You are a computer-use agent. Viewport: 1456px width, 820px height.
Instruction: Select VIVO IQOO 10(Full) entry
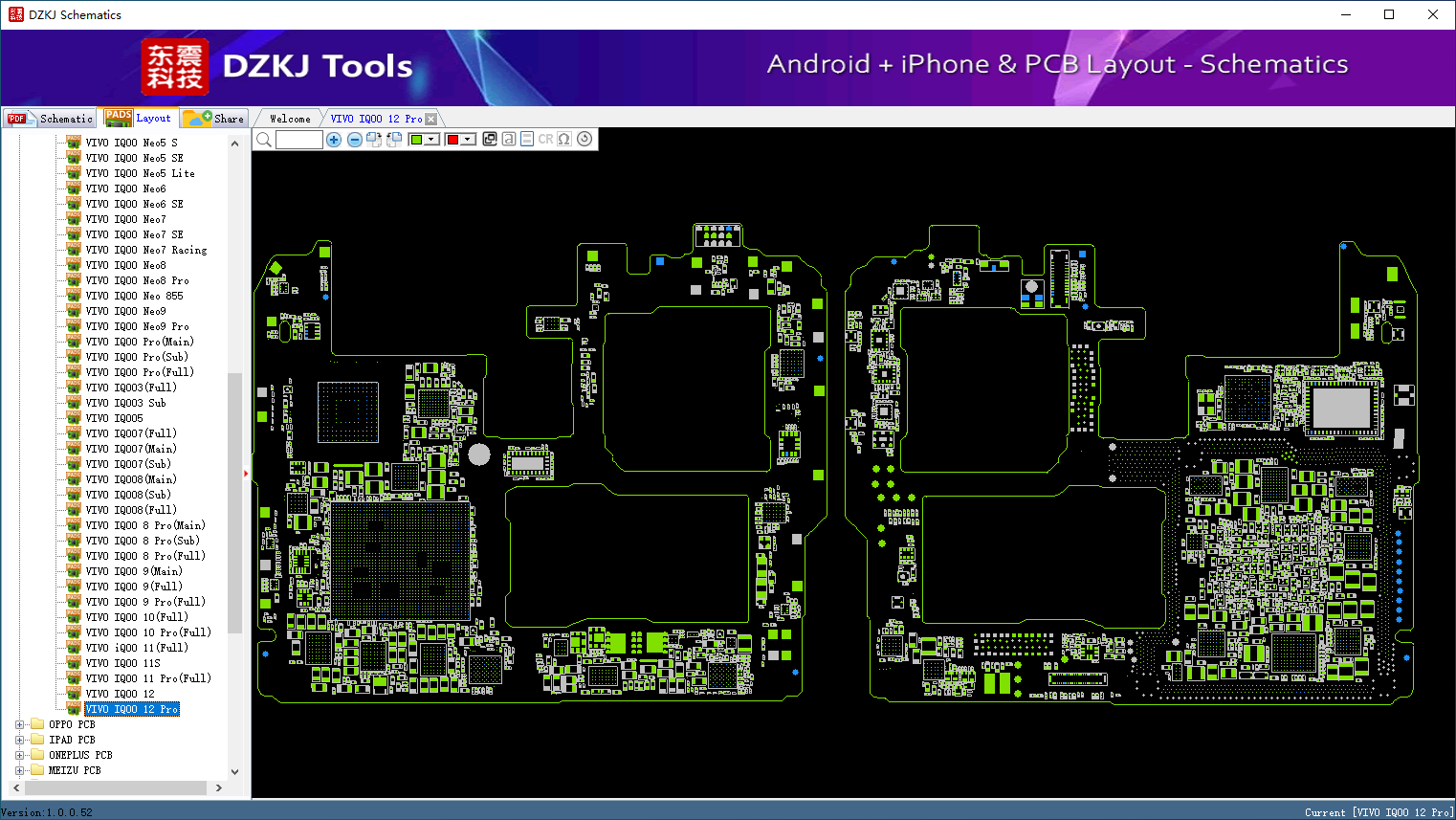137,617
